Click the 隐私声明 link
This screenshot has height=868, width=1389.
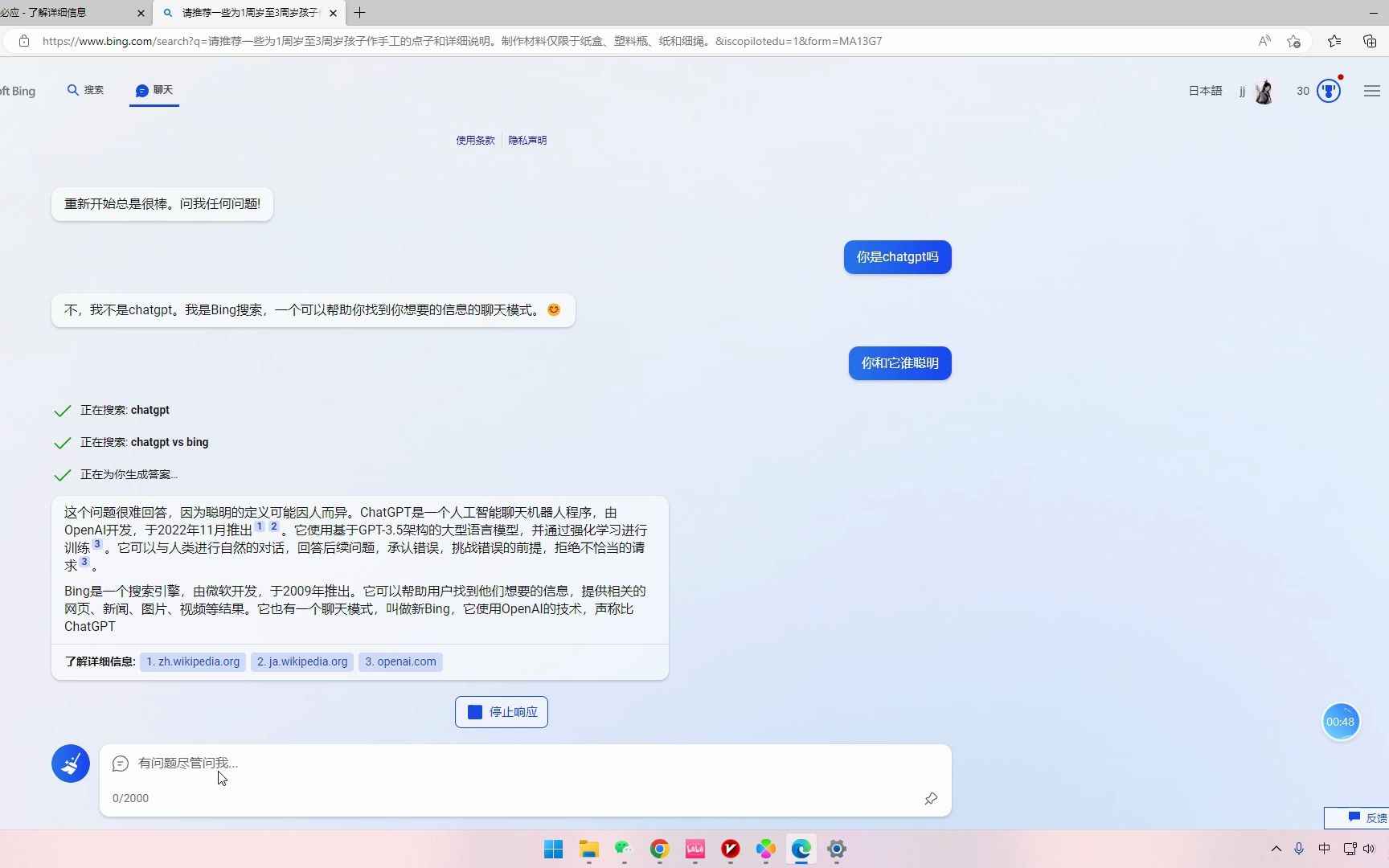click(527, 140)
